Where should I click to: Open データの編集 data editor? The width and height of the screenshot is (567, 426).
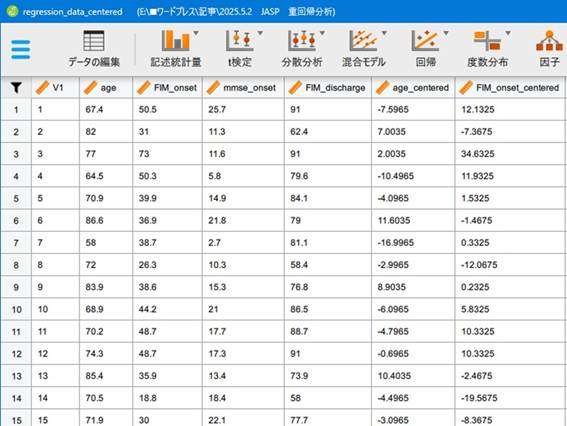94,49
